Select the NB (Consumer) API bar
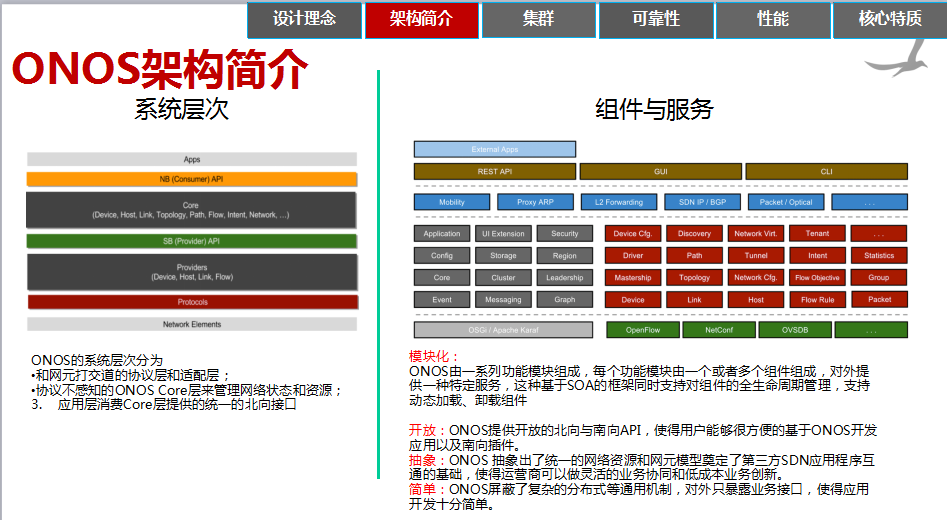The height and width of the screenshot is (520, 947). coord(192,179)
